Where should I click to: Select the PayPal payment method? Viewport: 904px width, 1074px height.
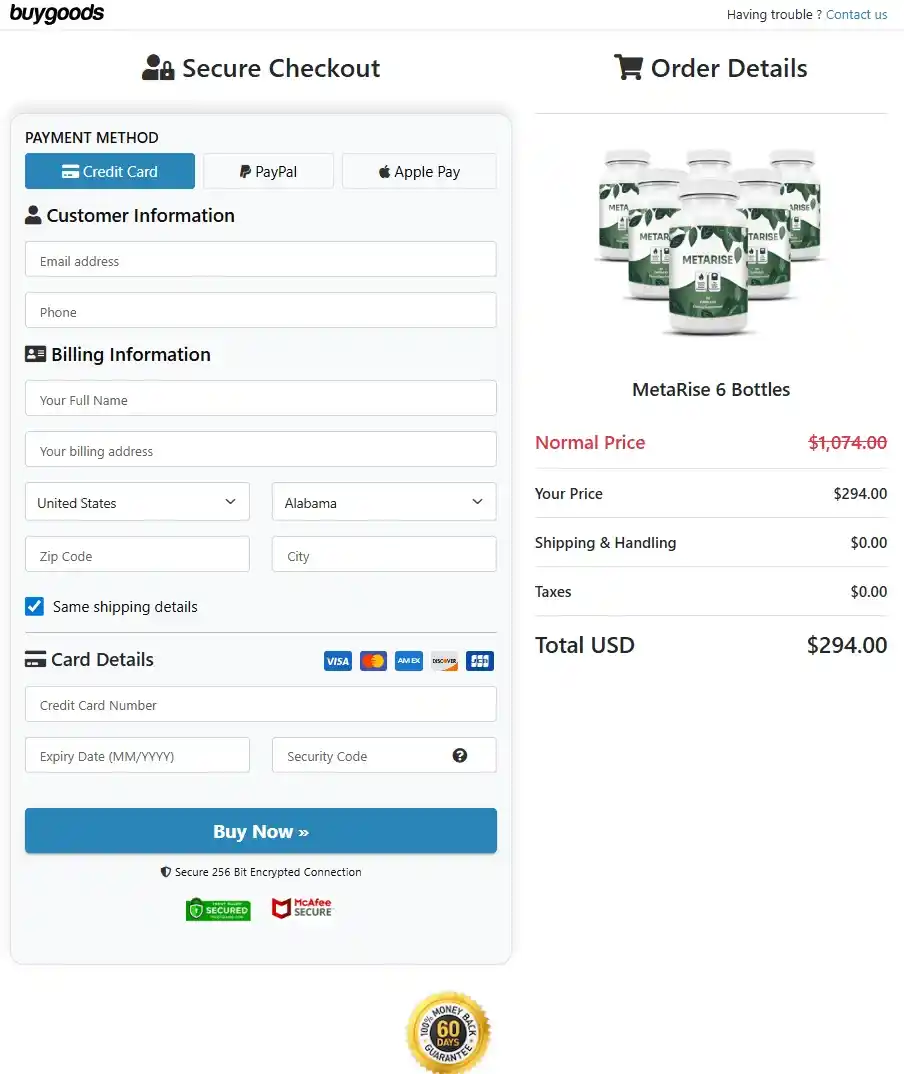pyautogui.click(x=268, y=171)
